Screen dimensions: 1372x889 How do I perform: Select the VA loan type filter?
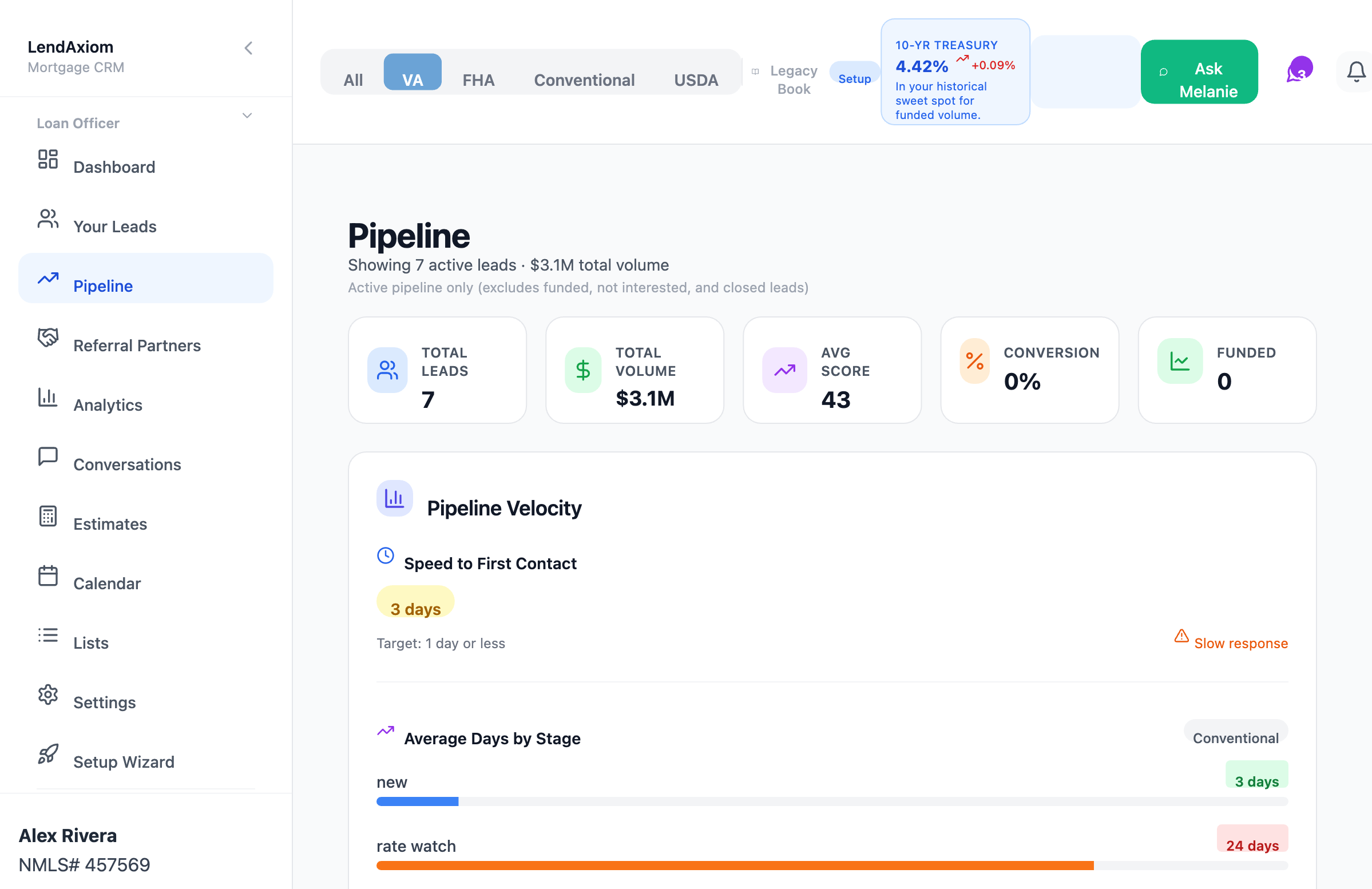click(413, 72)
